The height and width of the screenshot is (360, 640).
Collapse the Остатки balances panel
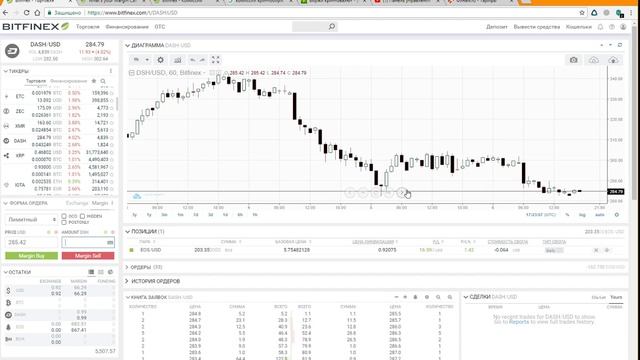[5, 272]
